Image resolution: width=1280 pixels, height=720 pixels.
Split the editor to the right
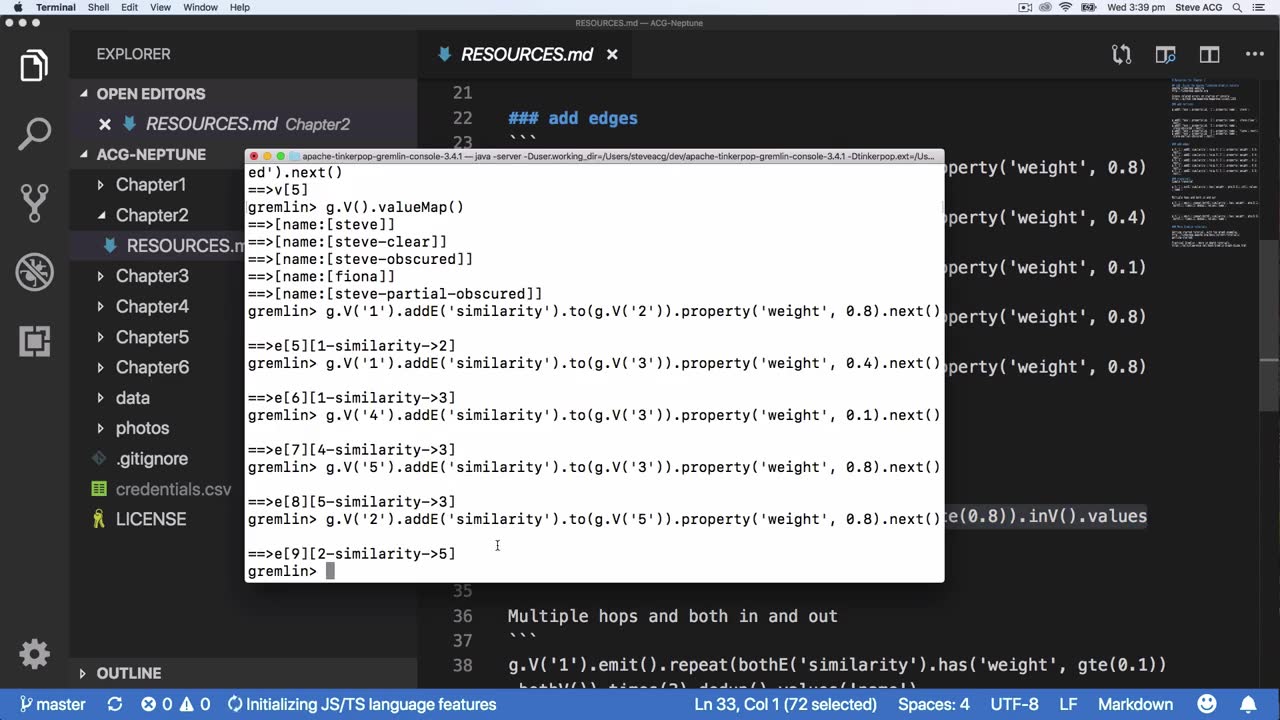(x=1210, y=55)
